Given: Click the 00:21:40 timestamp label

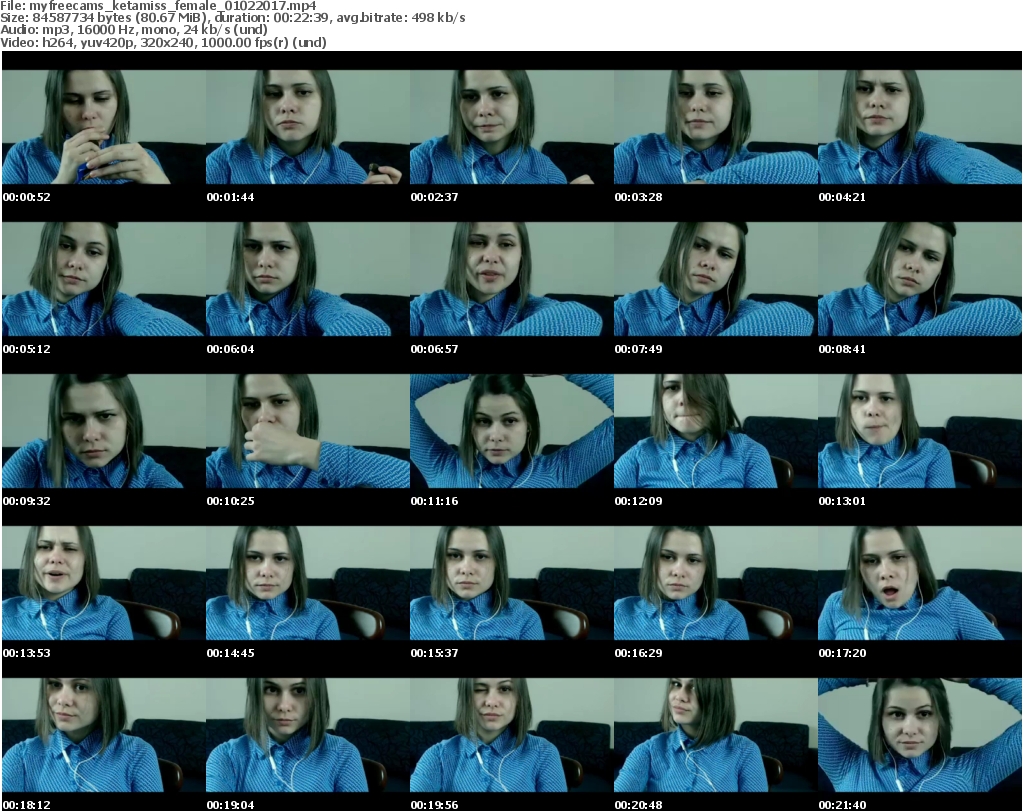Looking at the screenshot, I should [842, 804].
